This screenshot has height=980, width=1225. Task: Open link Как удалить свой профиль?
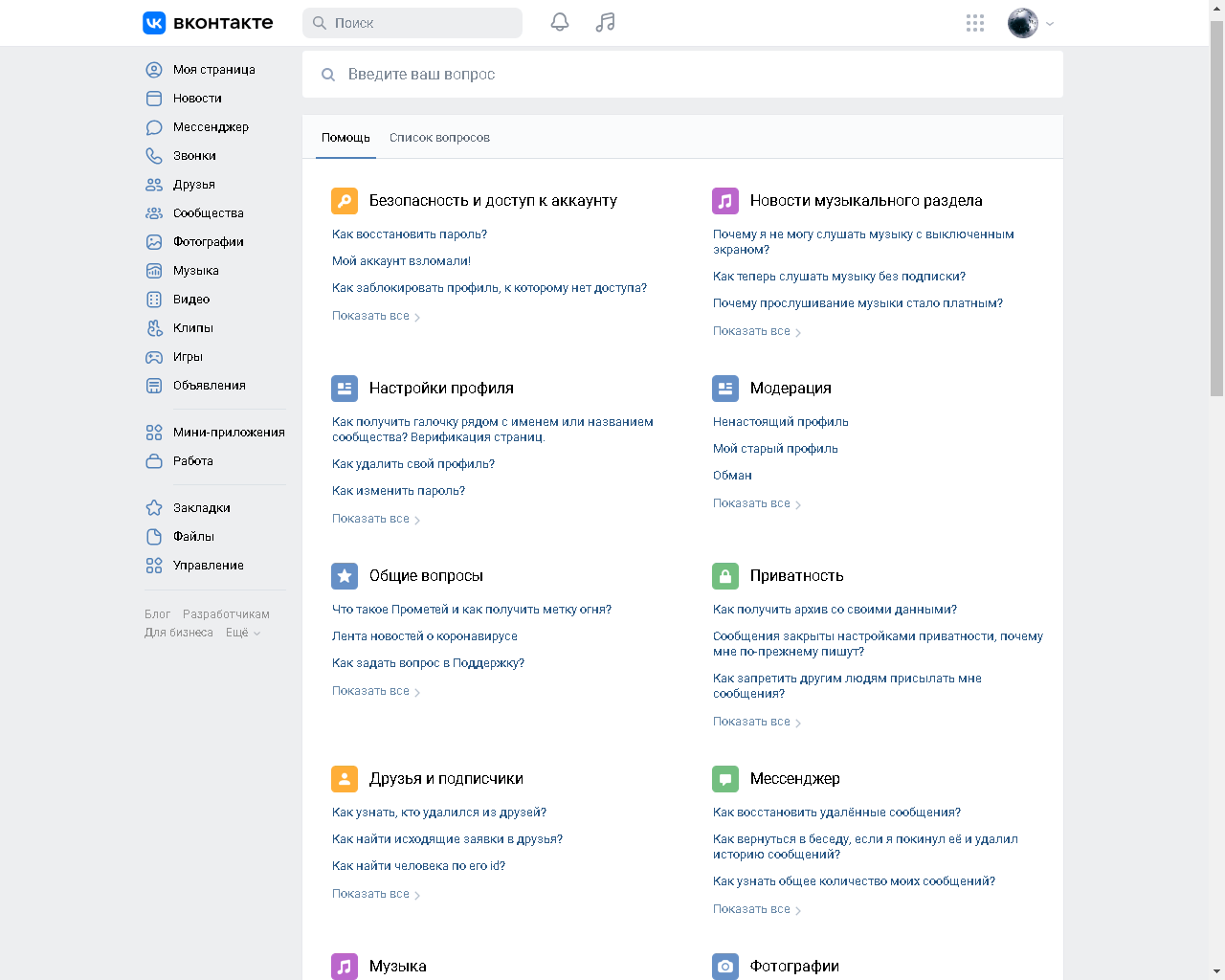[x=413, y=464]
